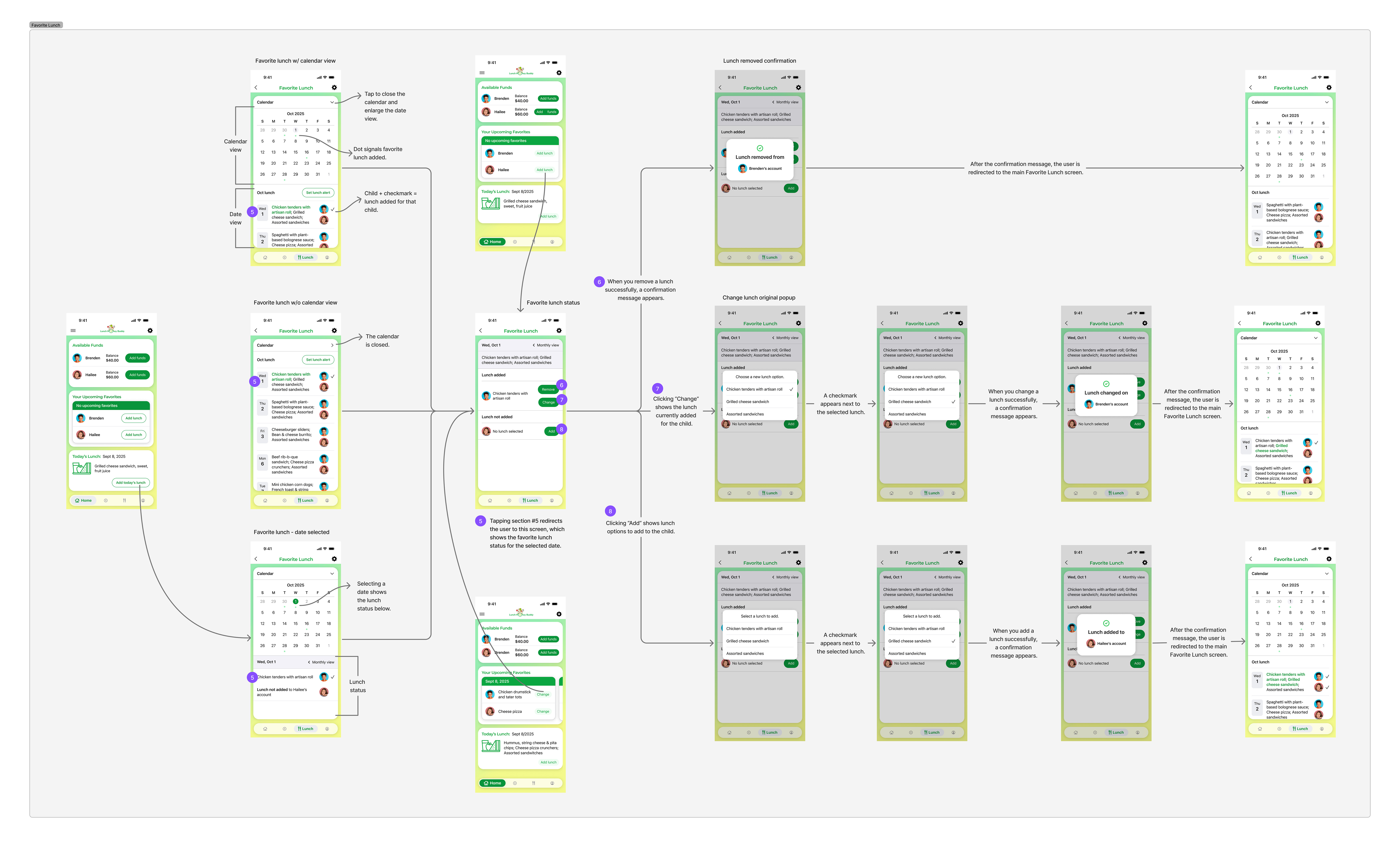This screenshot has width=1400, height=847.
Task: Select Home tab on home screen listing Cheese pizza
Action: 493,783
